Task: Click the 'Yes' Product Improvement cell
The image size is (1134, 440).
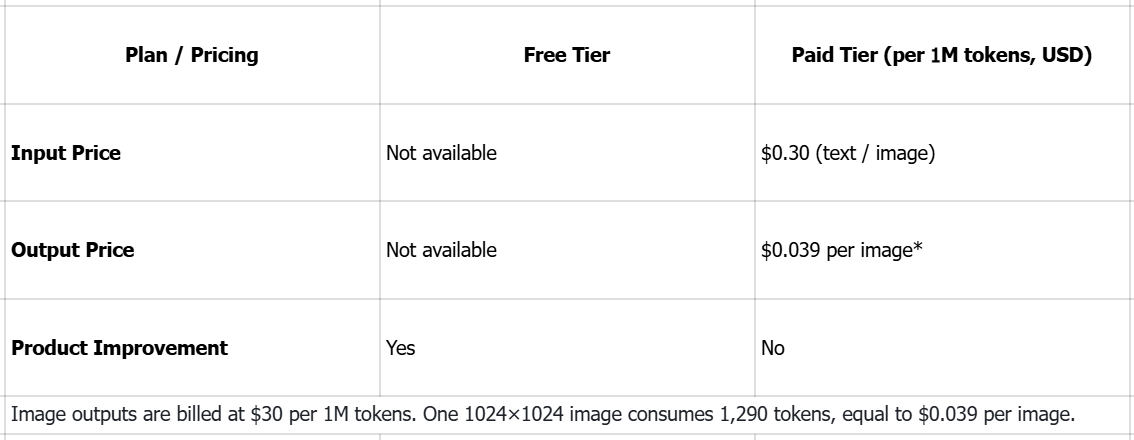Action: click(x=567, y=348)
